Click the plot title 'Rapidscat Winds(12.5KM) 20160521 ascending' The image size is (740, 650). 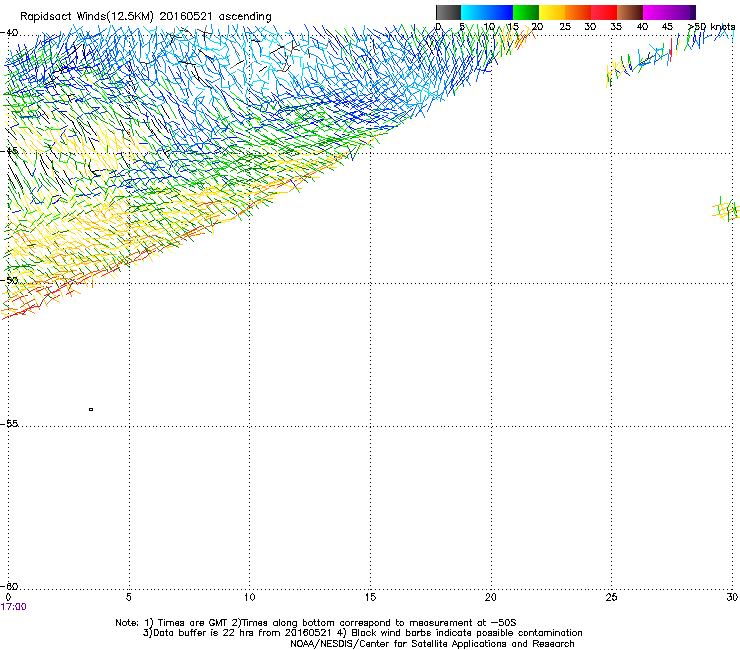[146, 17]
